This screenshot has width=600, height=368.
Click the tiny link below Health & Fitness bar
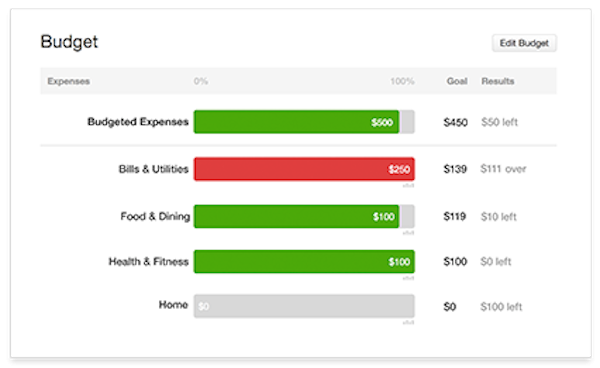coord(408,278)
